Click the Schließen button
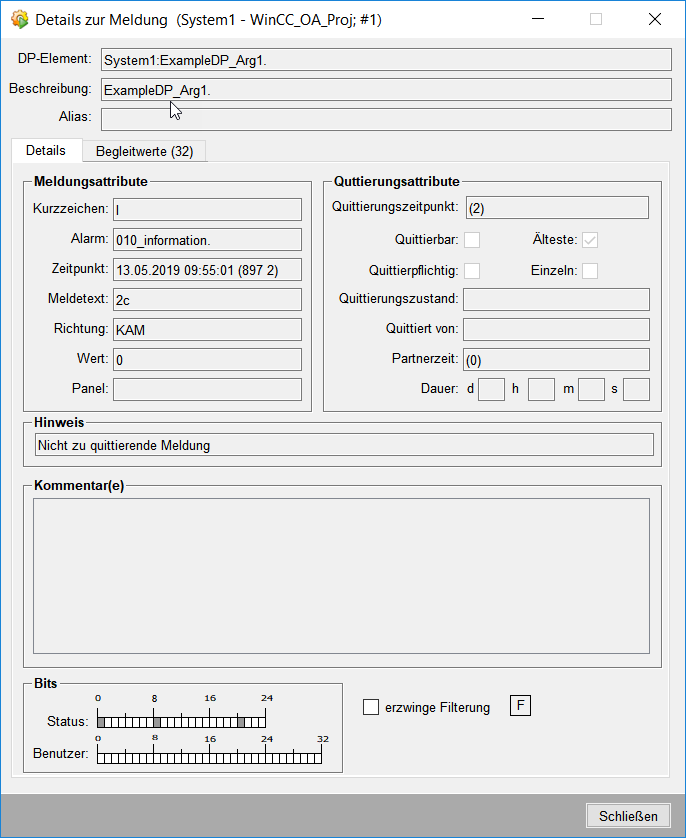 pyautogui.click(x=628, y=816)
